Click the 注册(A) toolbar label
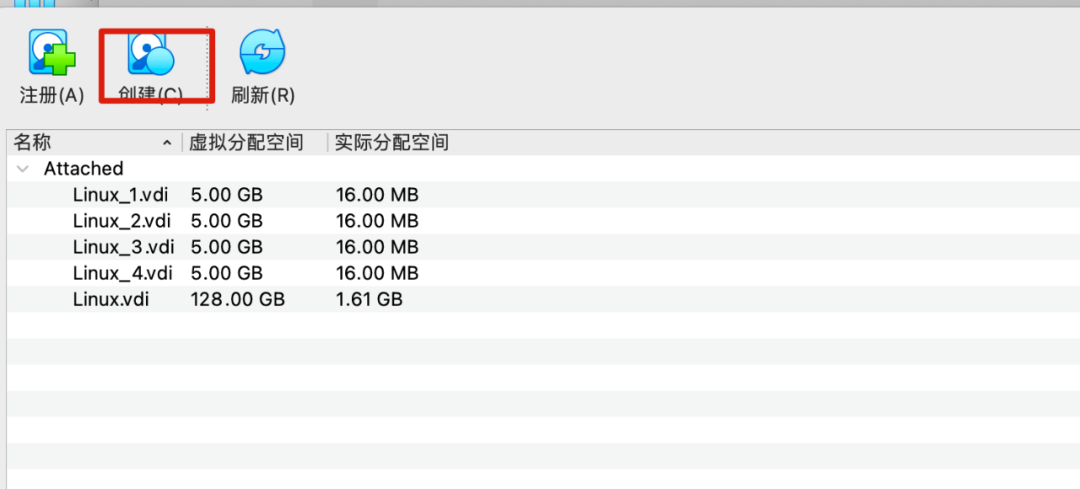This screenshot has width=1080, height=489. tap(52, 96)
